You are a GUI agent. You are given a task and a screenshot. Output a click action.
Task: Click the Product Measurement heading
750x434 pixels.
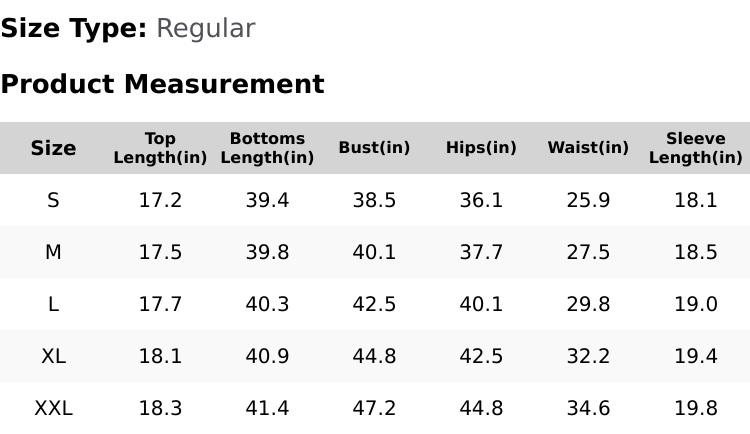click(162, 84)
